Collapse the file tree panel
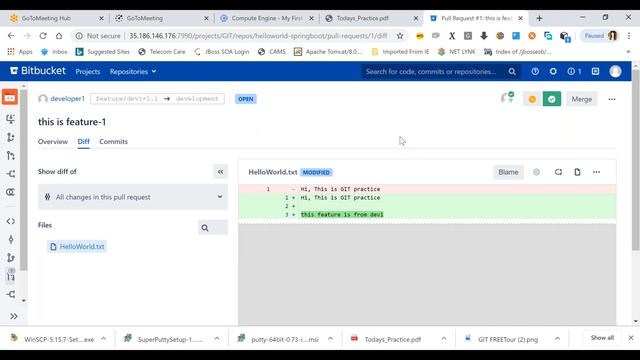640x360 pixels. (x=220, y=172)
